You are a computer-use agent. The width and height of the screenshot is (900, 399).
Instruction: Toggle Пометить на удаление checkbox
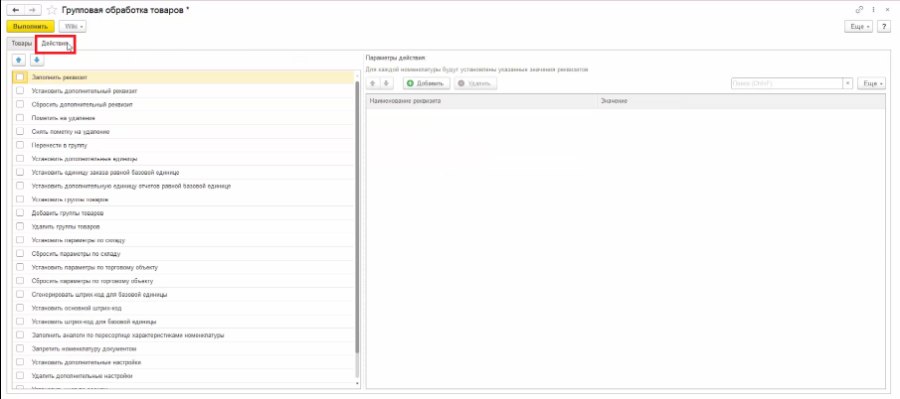(x=21, y=118)
